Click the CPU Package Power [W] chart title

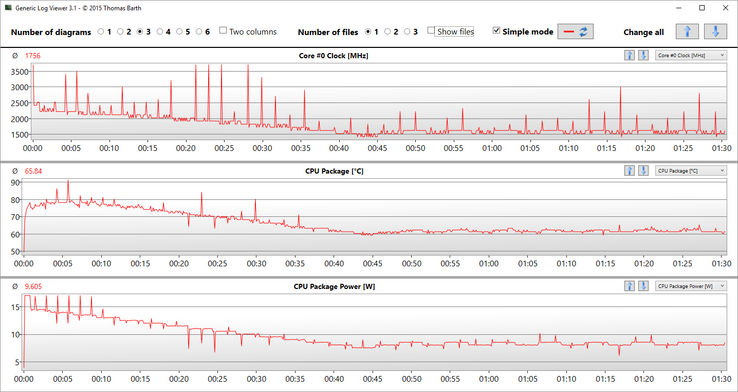pos(334,287)
